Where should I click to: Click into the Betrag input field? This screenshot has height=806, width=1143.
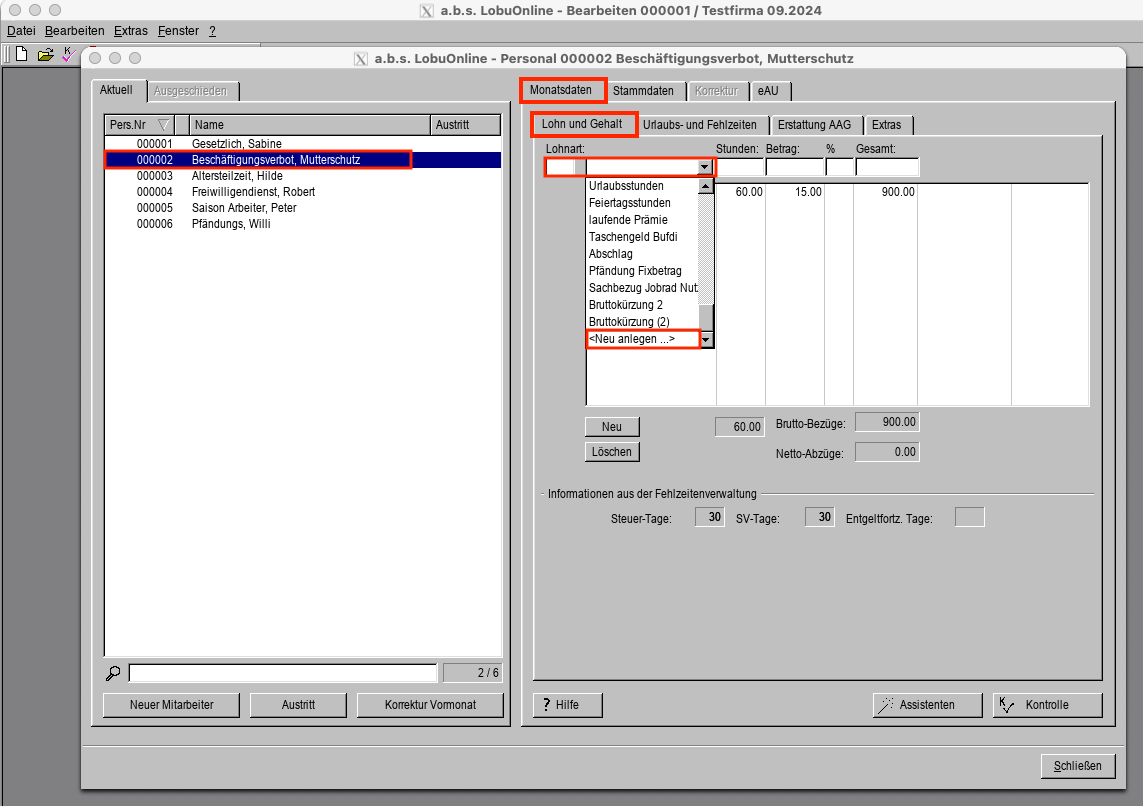coord(794,167)
